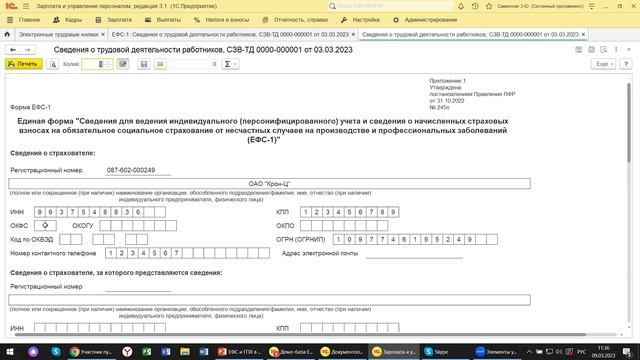Close the document form with the small x
This screenshot has height=360, width=640.
pos(629,50)
